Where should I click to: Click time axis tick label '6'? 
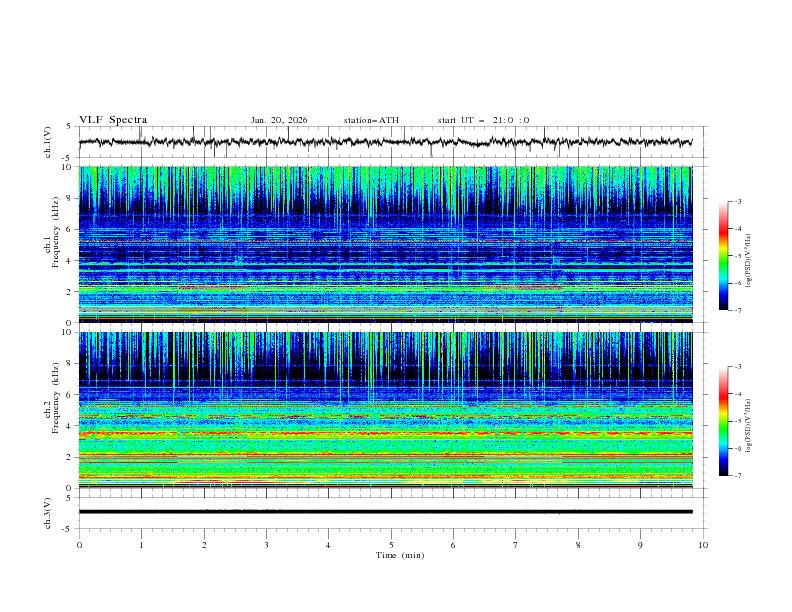click(453, 545)
